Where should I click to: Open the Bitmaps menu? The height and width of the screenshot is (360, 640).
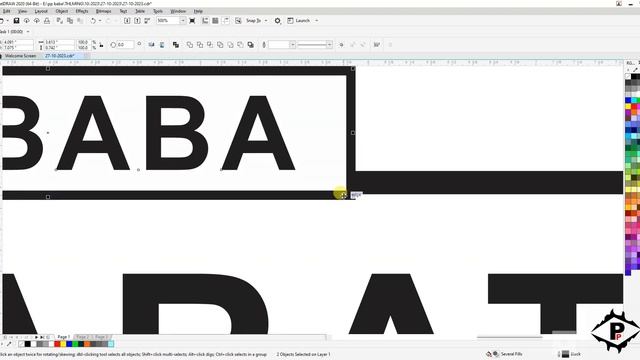pyautogui.click(x=103, y=11)
